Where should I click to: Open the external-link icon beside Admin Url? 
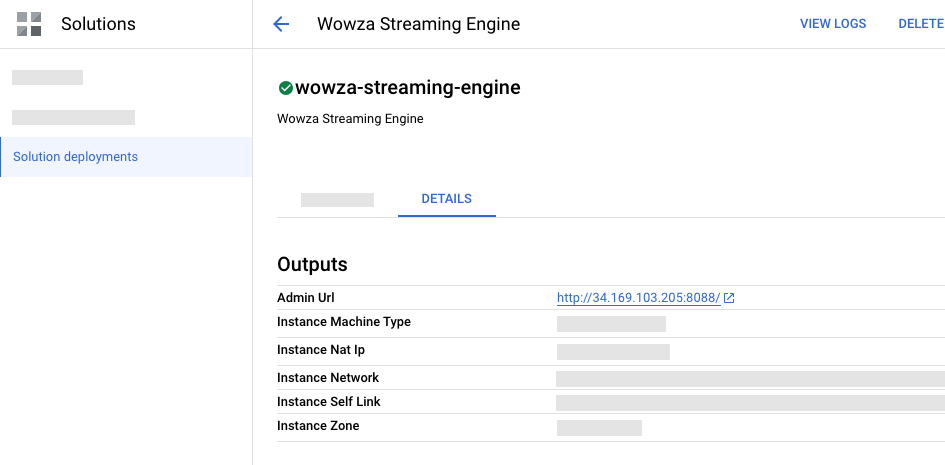(729, 298)
